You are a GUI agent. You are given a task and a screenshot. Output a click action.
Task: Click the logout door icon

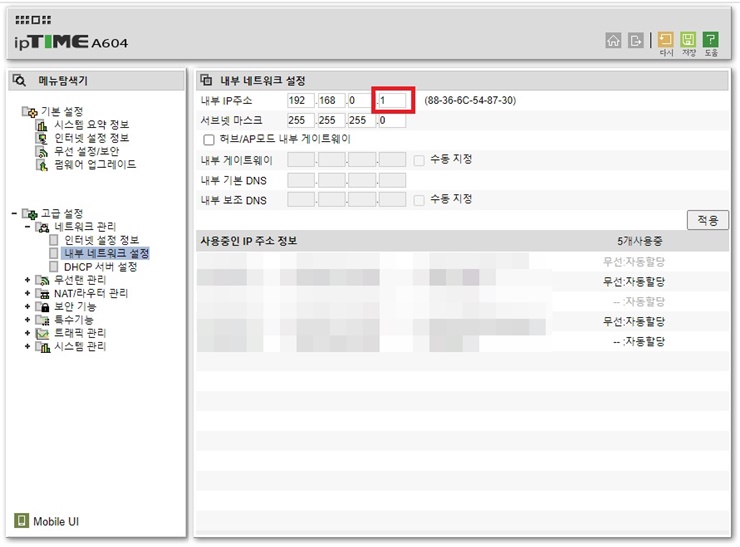click(636, 41)
